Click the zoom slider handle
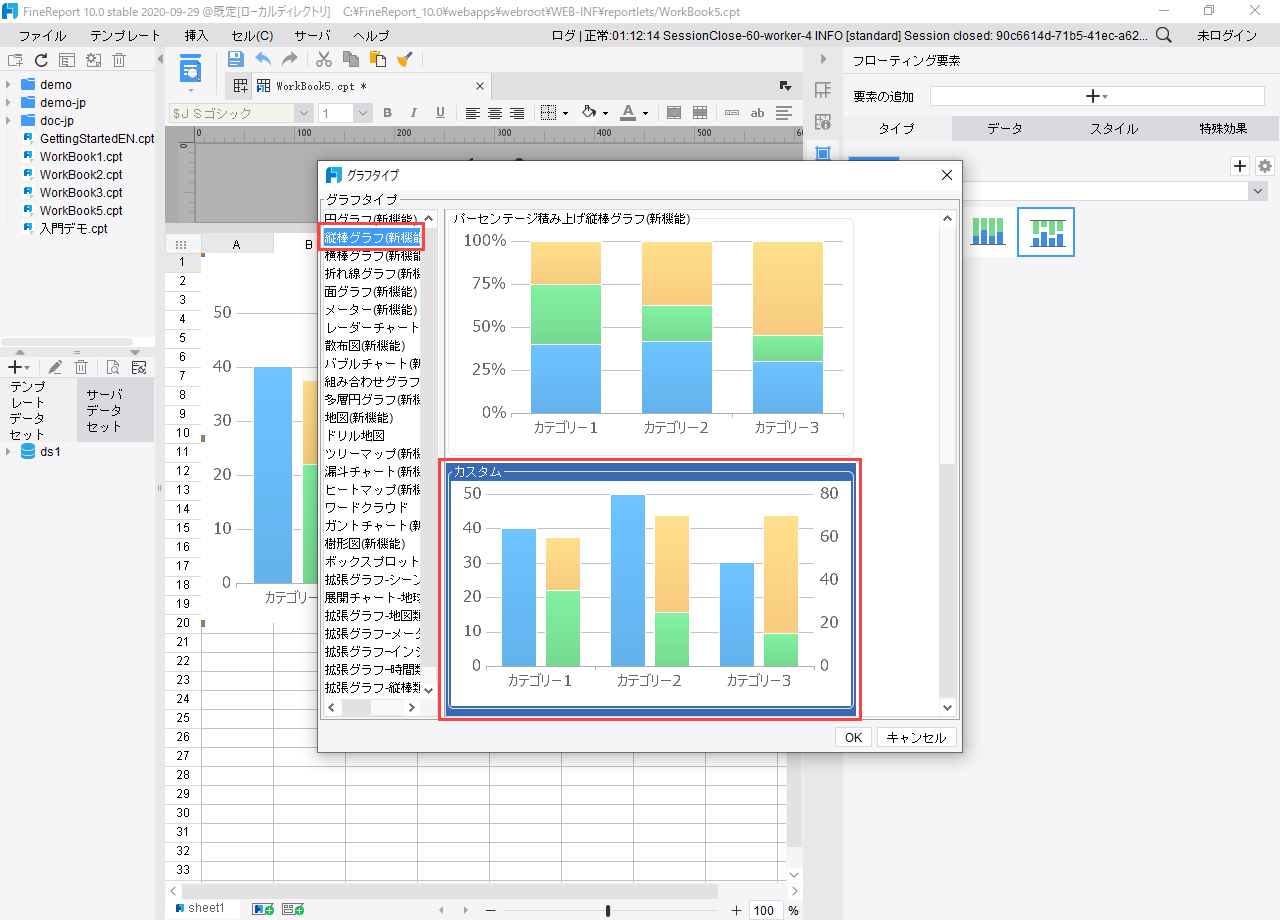The image size is (1280, 920). 608,910
